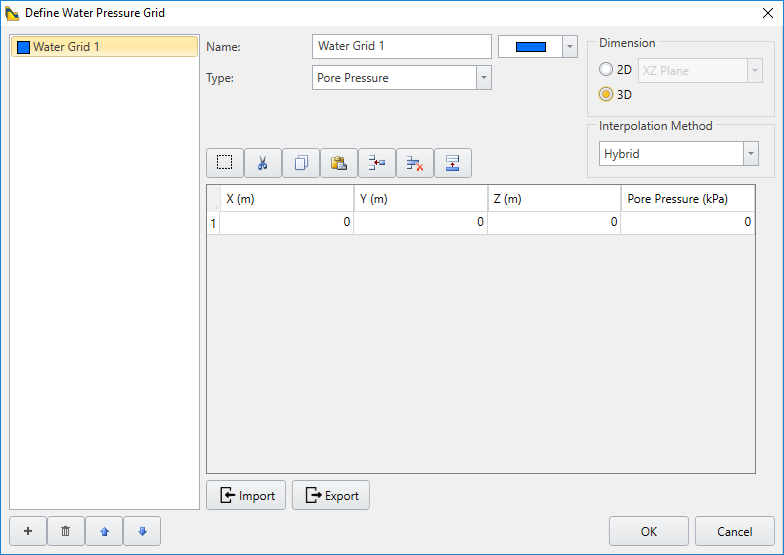The width and height of the screenshot is (784, 555).
Task: Select Water Grid 1 in the list
Action: [104, 46]
